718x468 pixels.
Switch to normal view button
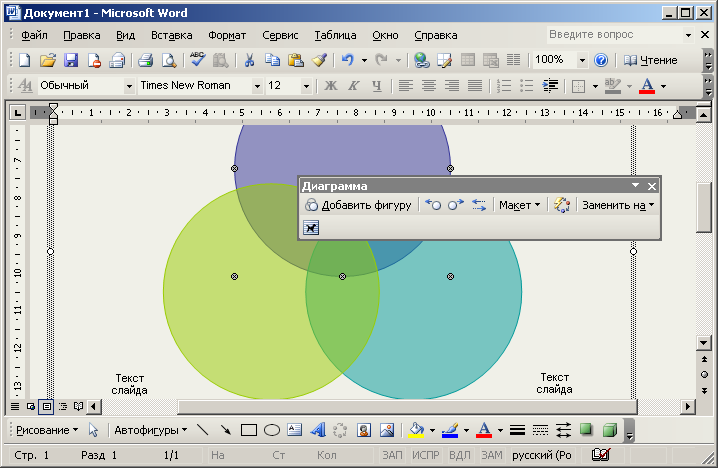(15, 406)
